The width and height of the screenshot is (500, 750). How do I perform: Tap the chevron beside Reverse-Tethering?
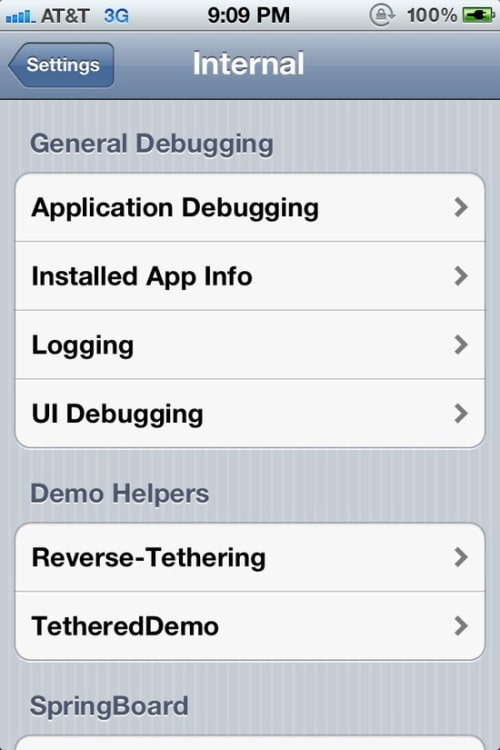[461, 557]
